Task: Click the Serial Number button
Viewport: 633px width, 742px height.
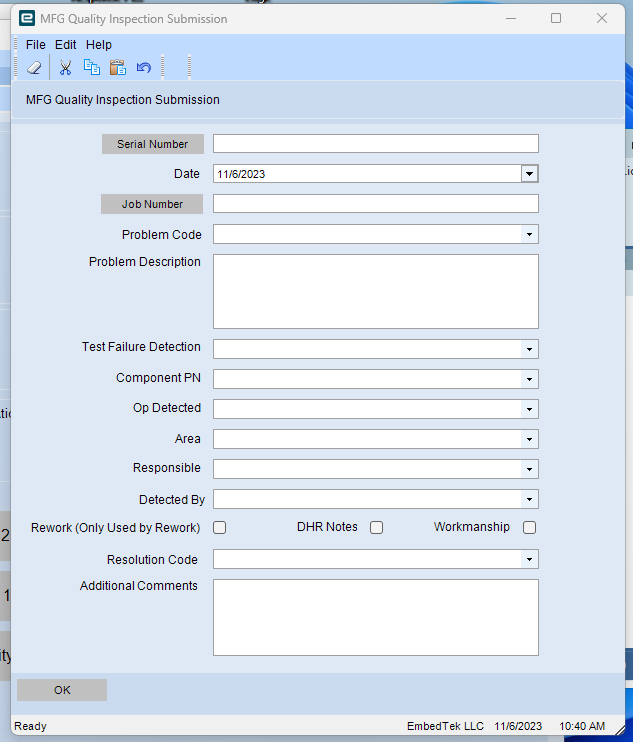Action: click(x=153, y=144)
